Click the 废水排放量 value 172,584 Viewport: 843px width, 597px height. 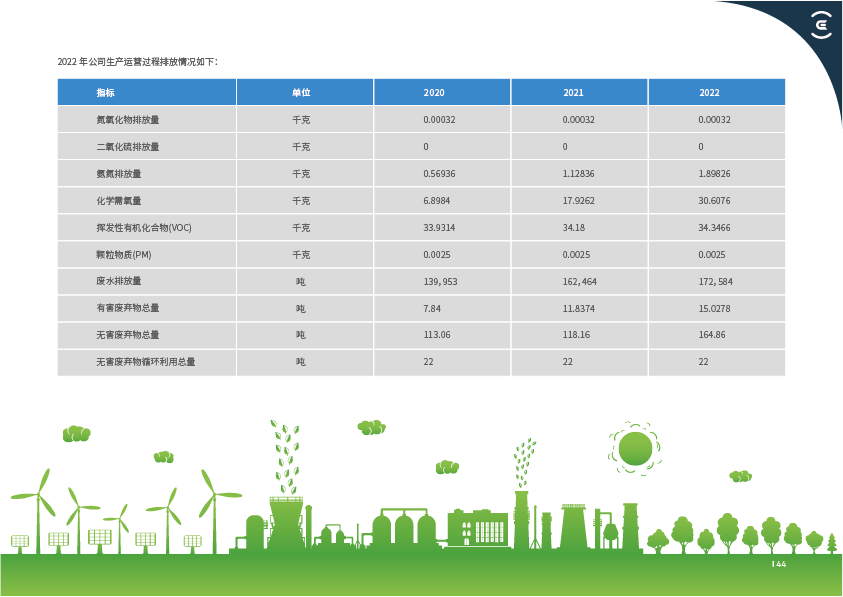tap(716, 281)
